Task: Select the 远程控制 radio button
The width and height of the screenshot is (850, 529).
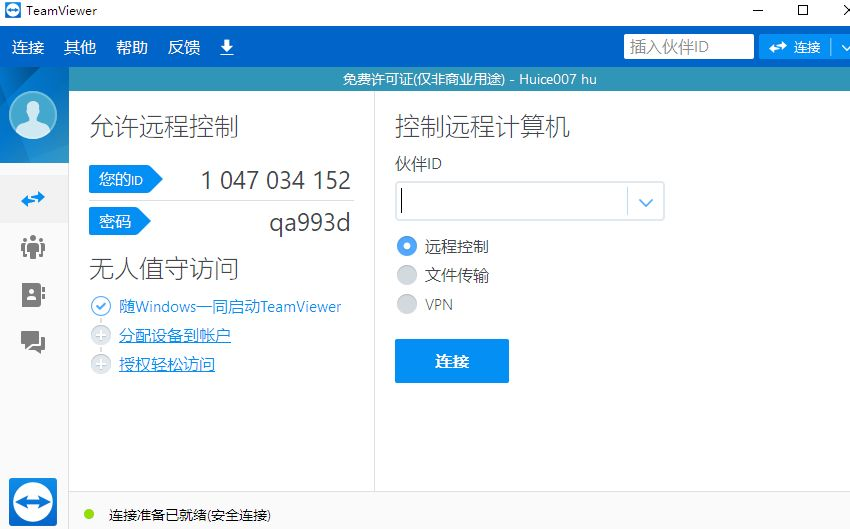Action: tap(407, 246)
